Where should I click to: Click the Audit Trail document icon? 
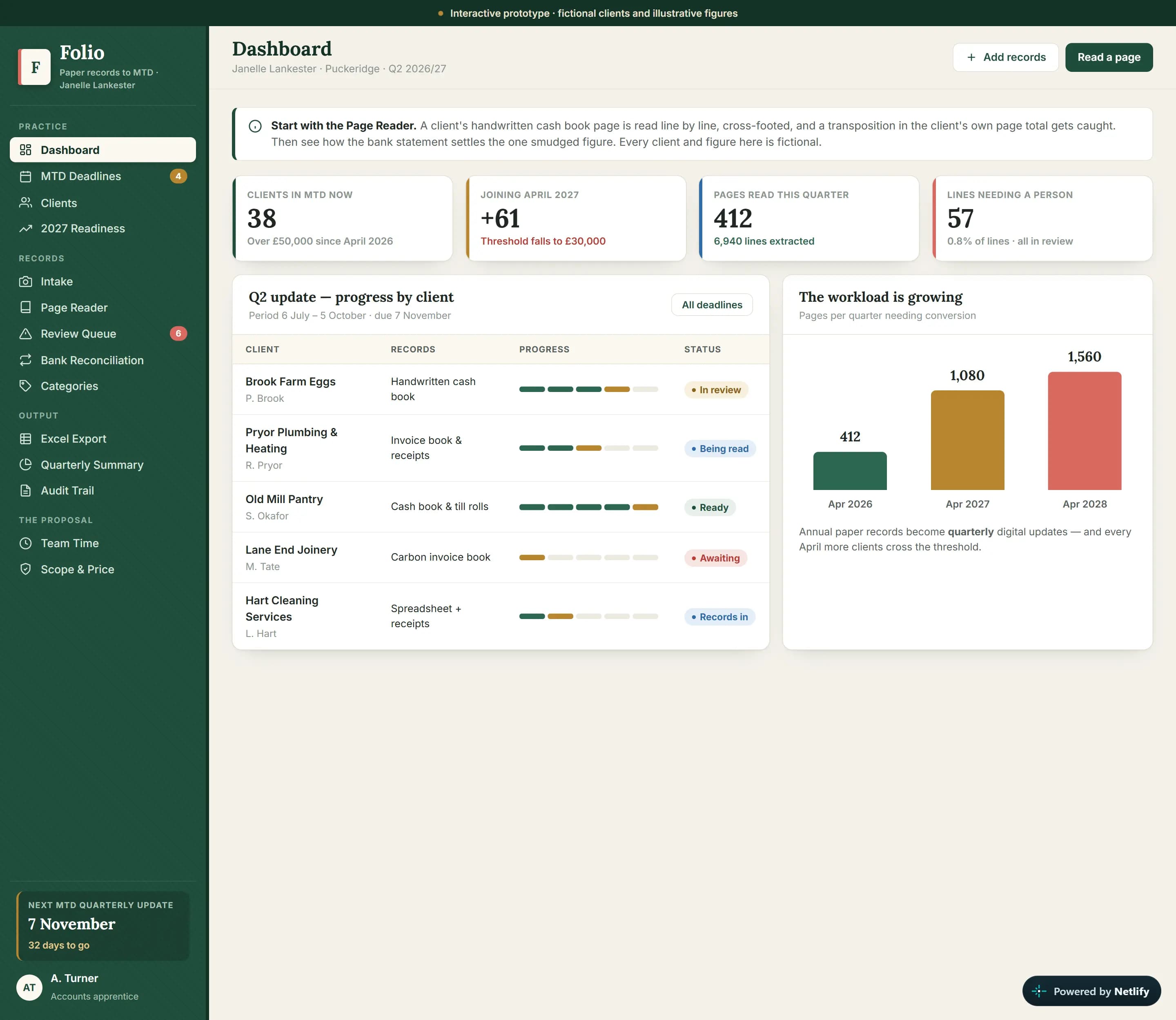click(x=26, y=491)
